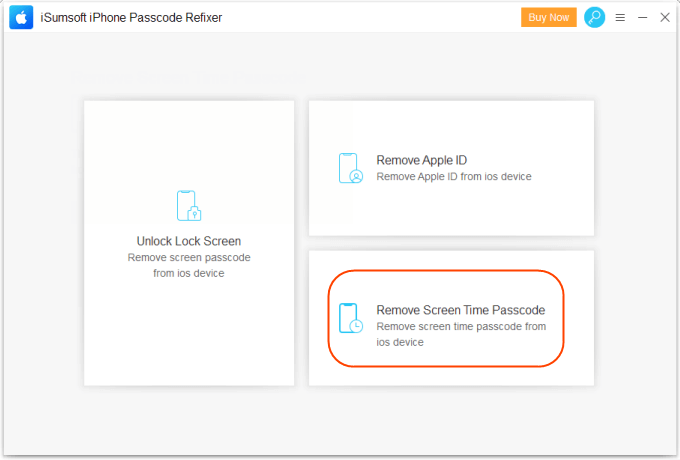This screenshot has width=680, height=460.
Task: Click 'Remove Apple ID from ios device' text
Action: [x=454, y=177]
